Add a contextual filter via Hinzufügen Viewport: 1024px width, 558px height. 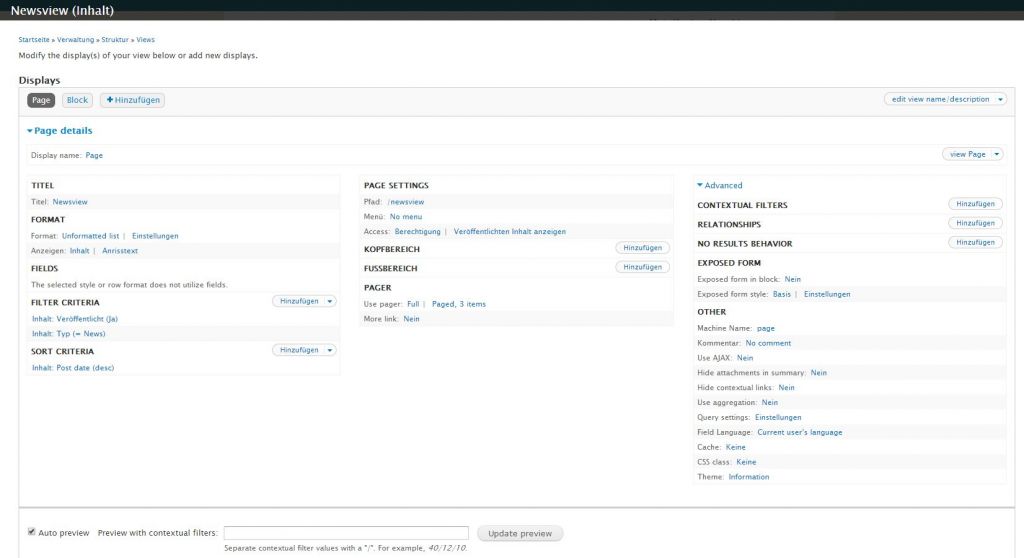pos(974,204)
